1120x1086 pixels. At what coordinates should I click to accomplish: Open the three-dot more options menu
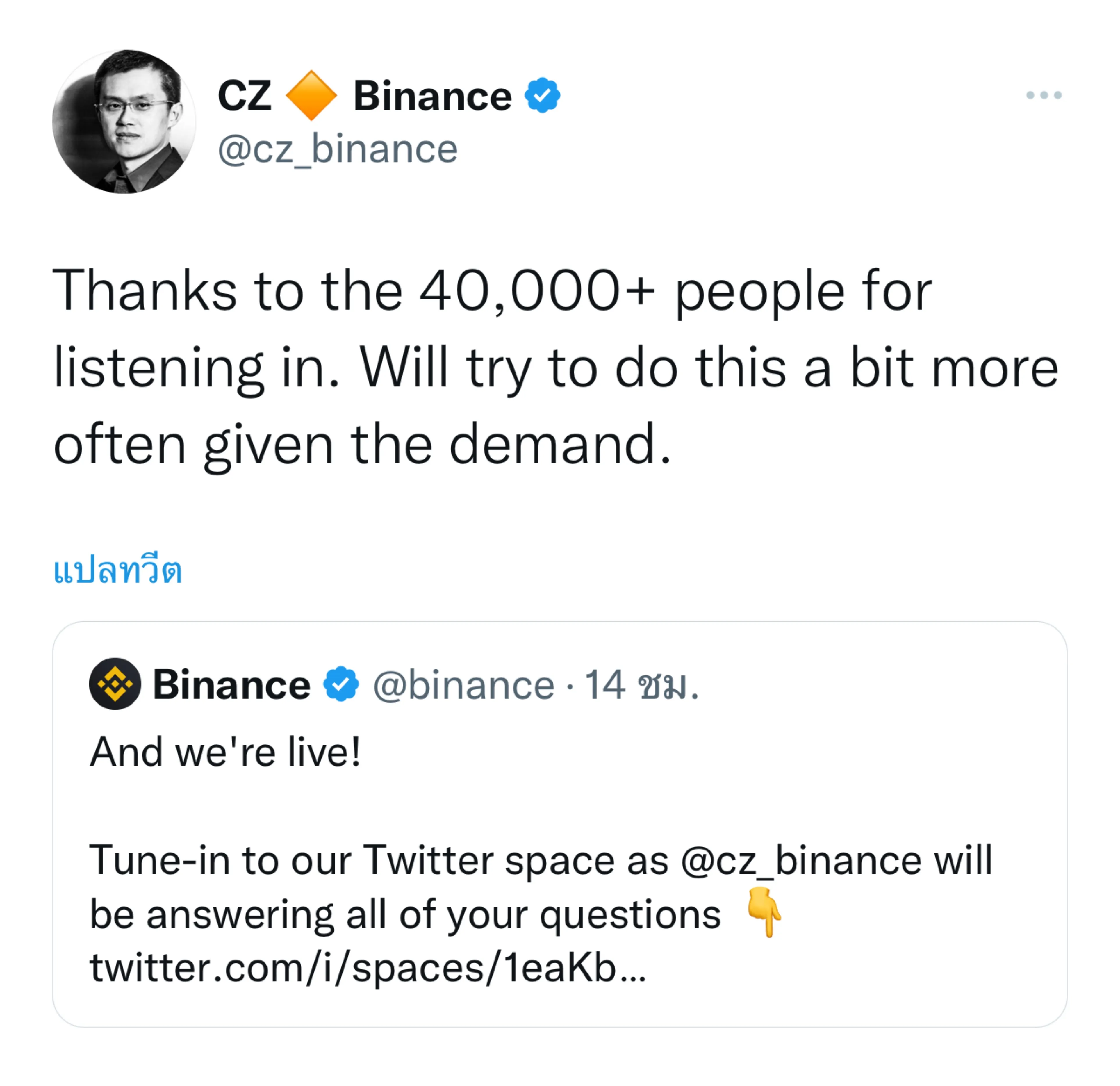[x=1044, y=95]
